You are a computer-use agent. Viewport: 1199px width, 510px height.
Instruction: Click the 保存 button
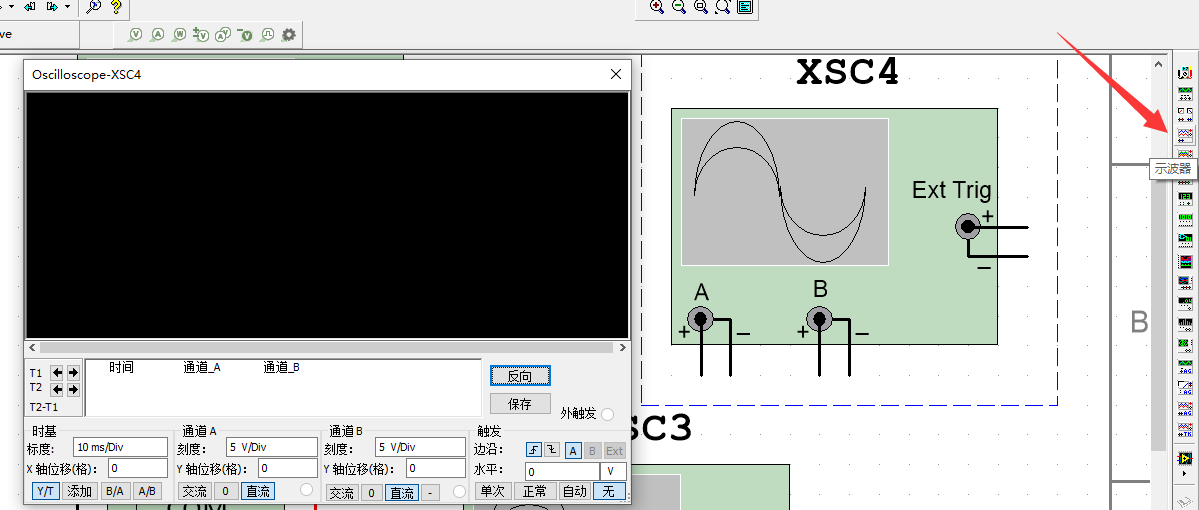(x=520, y=404)
